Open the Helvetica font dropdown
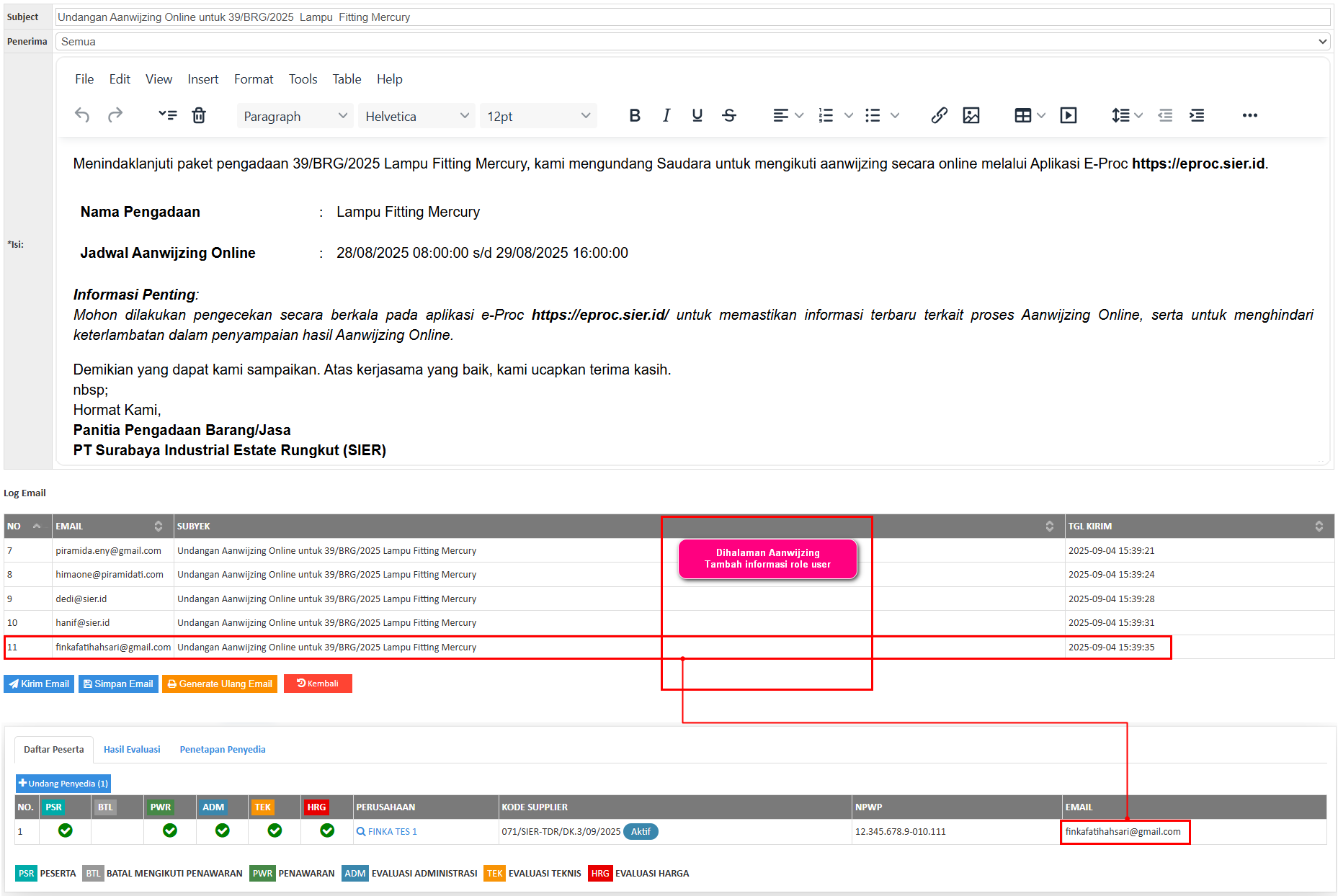The height and width of the screenshot is (896, 1338). [416, 116]
